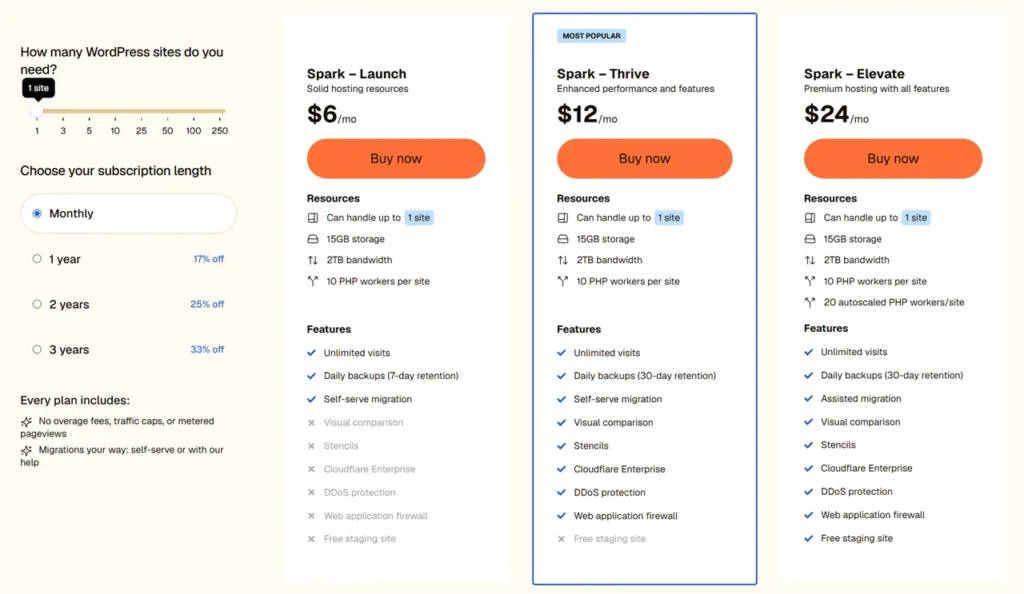Click the X icon beside Visual comparison in Launch
Viewport: 1024px width, 594px height.
[x=312, y=423]
